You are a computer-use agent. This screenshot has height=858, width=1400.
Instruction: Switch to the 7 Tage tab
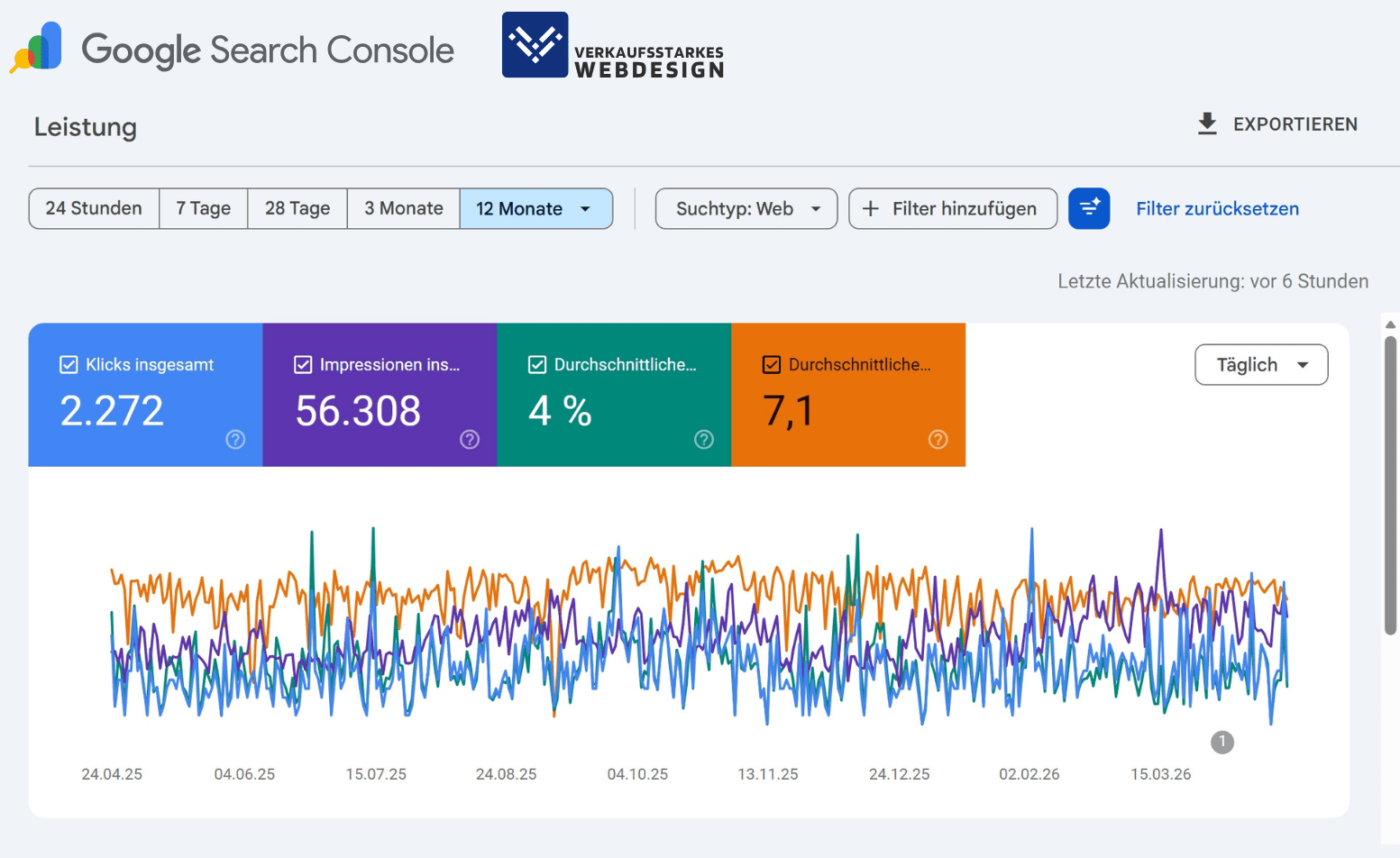203,208
